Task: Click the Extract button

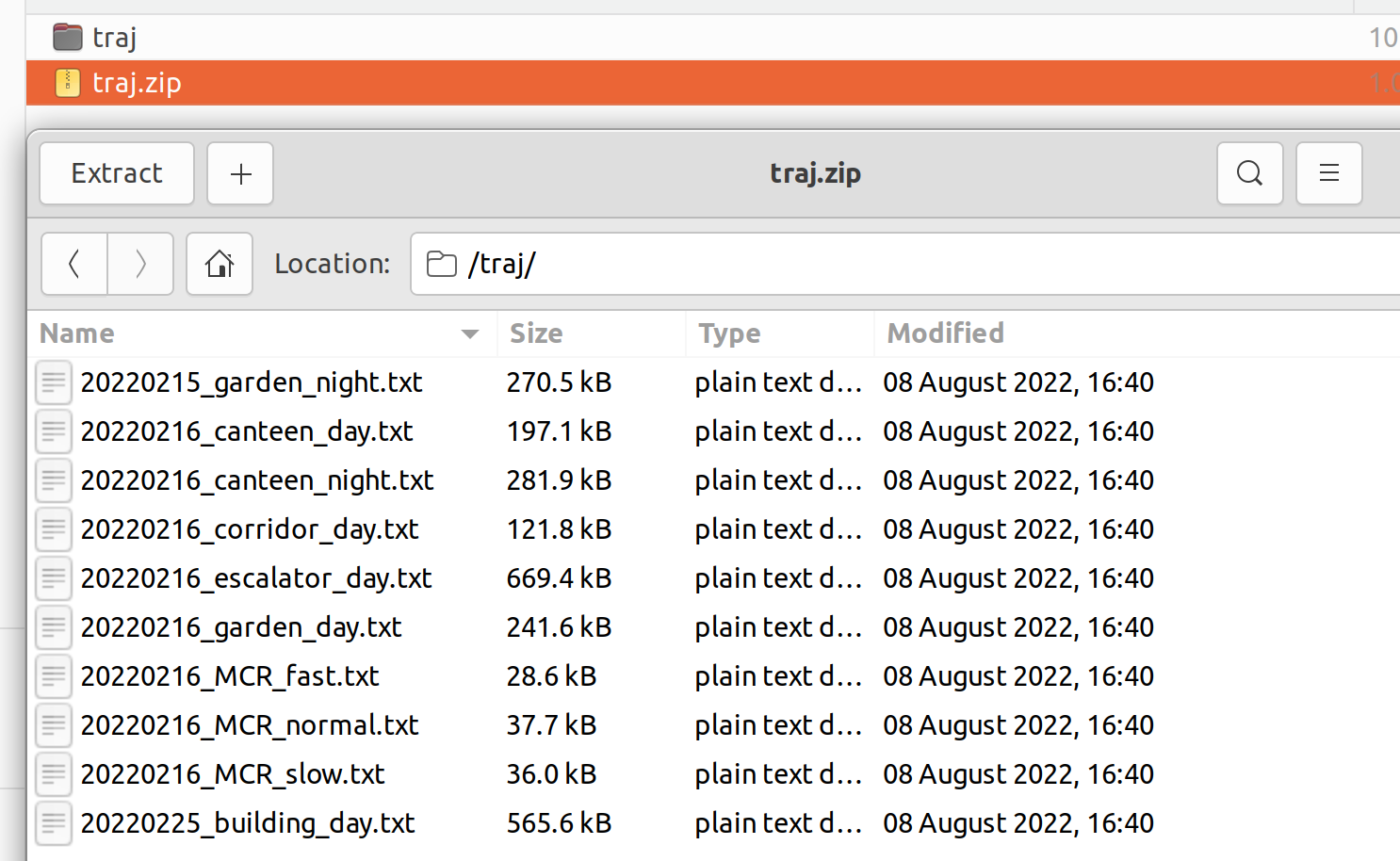Action: click(116, 173)
